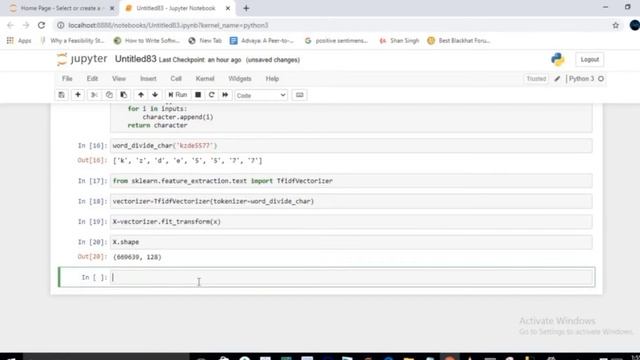Open the 'Best Blackhat Foru...' bookmark
The height and width of the screenshot is (360, 640).
(459, 41)
